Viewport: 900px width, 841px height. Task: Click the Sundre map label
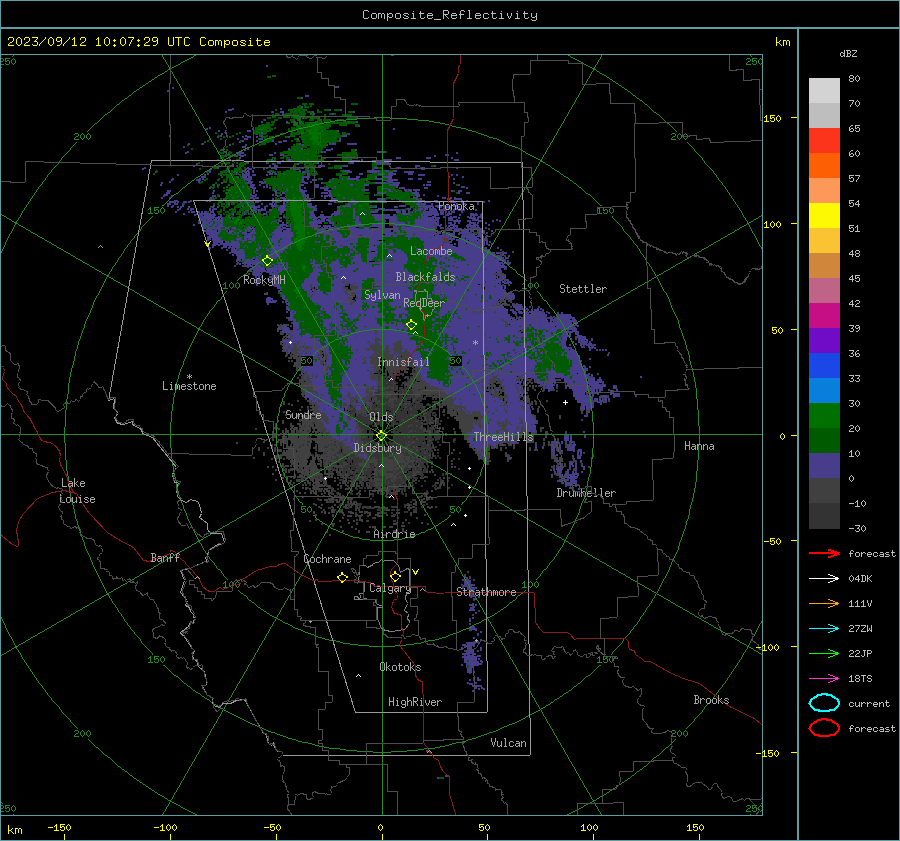click(x=303, y=414)
